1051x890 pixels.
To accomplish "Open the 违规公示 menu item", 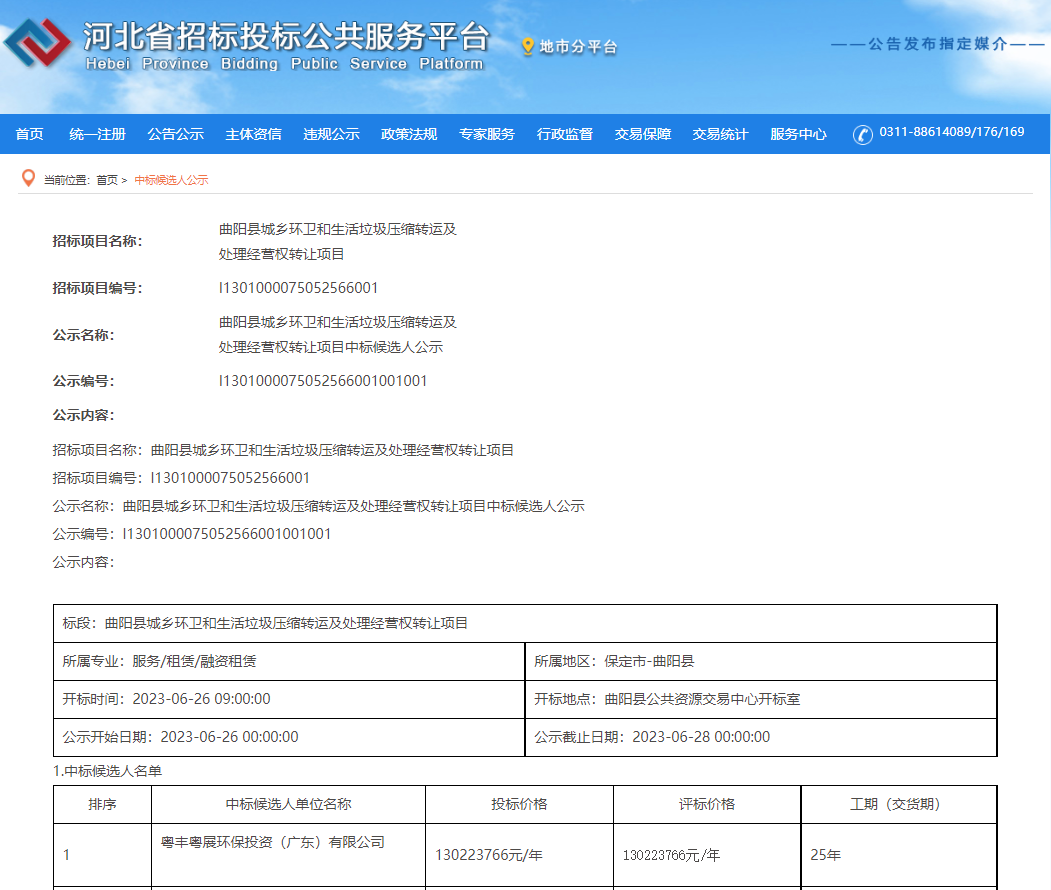I will tap(331, 134).
